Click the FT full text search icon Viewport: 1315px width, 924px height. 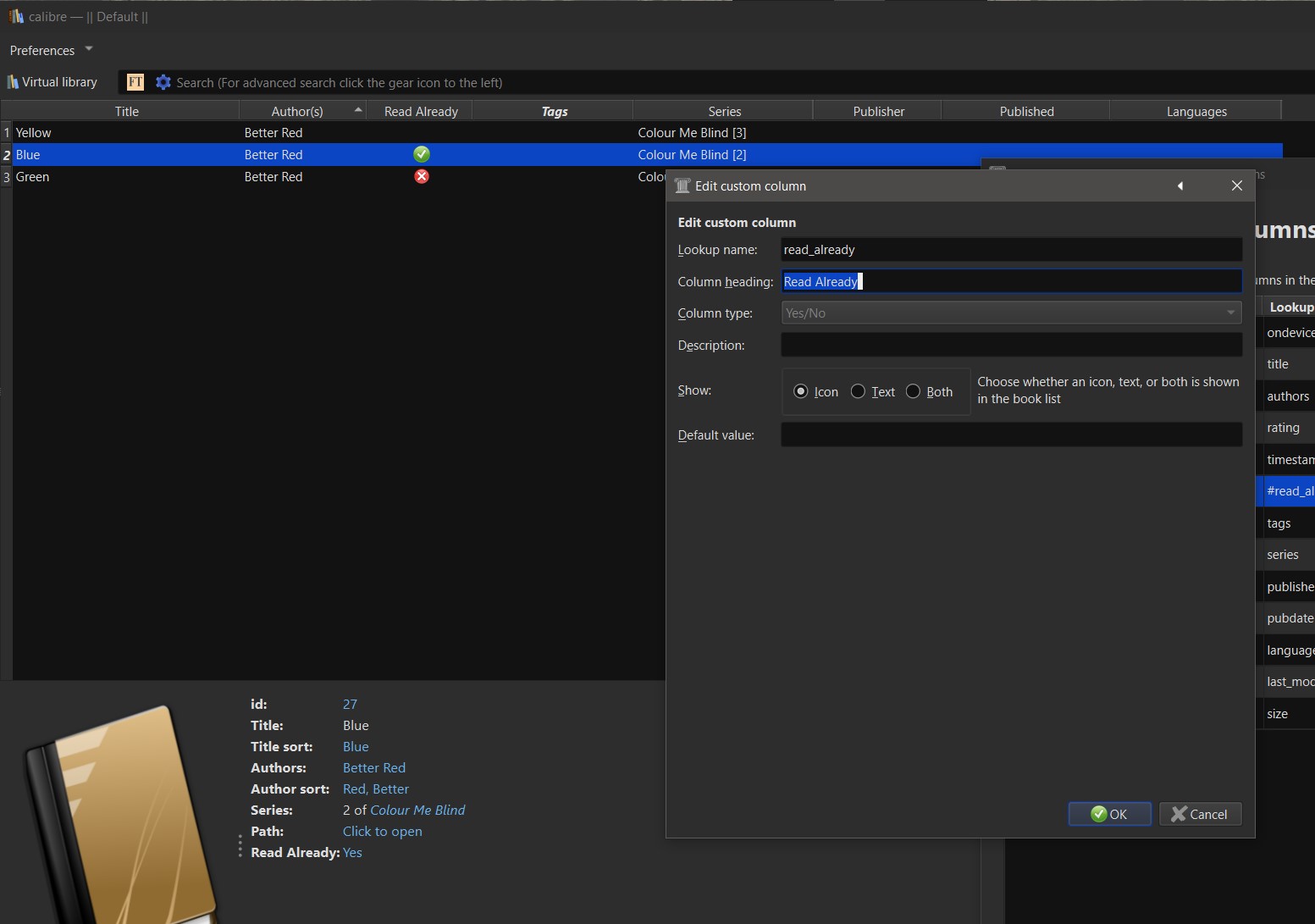click(135, 82)
